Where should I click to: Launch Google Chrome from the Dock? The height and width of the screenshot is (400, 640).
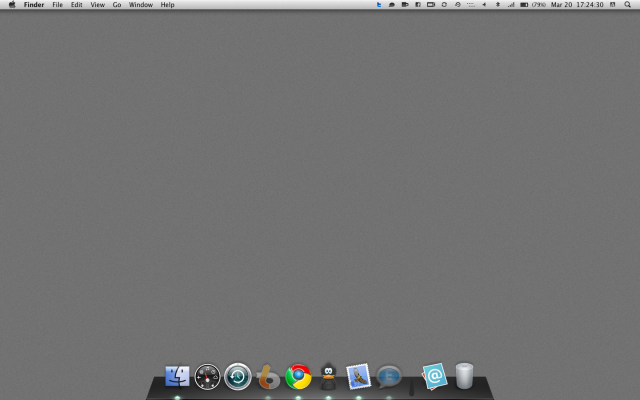[x=298, y=377]
